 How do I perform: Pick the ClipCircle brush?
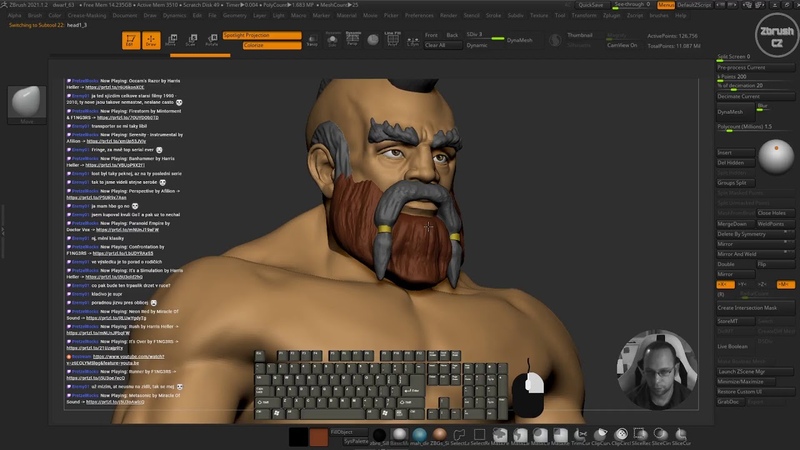pos(621,435)
